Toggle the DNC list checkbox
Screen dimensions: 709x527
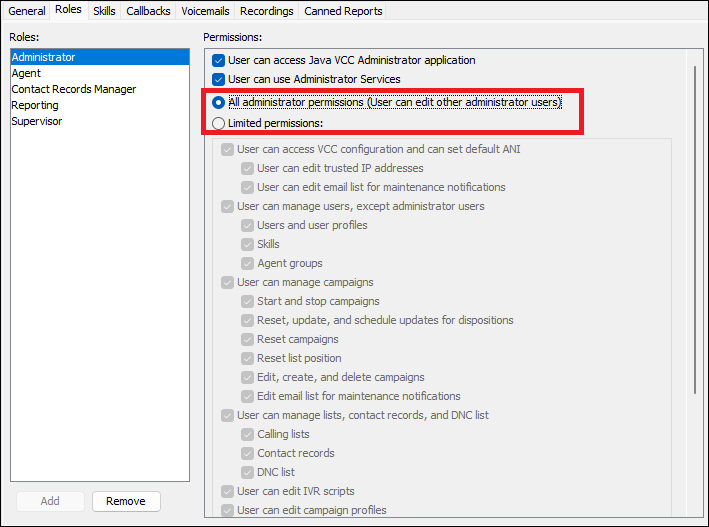click(x=247, y=472)
